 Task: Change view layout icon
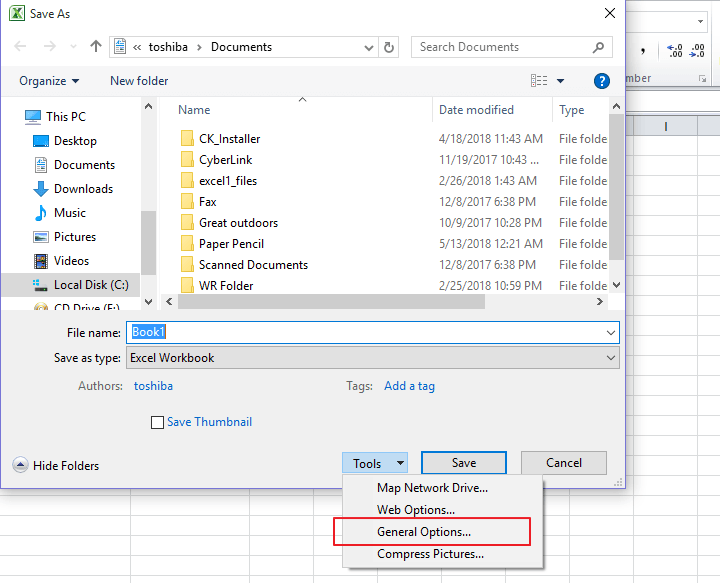[x=539, y=81]
